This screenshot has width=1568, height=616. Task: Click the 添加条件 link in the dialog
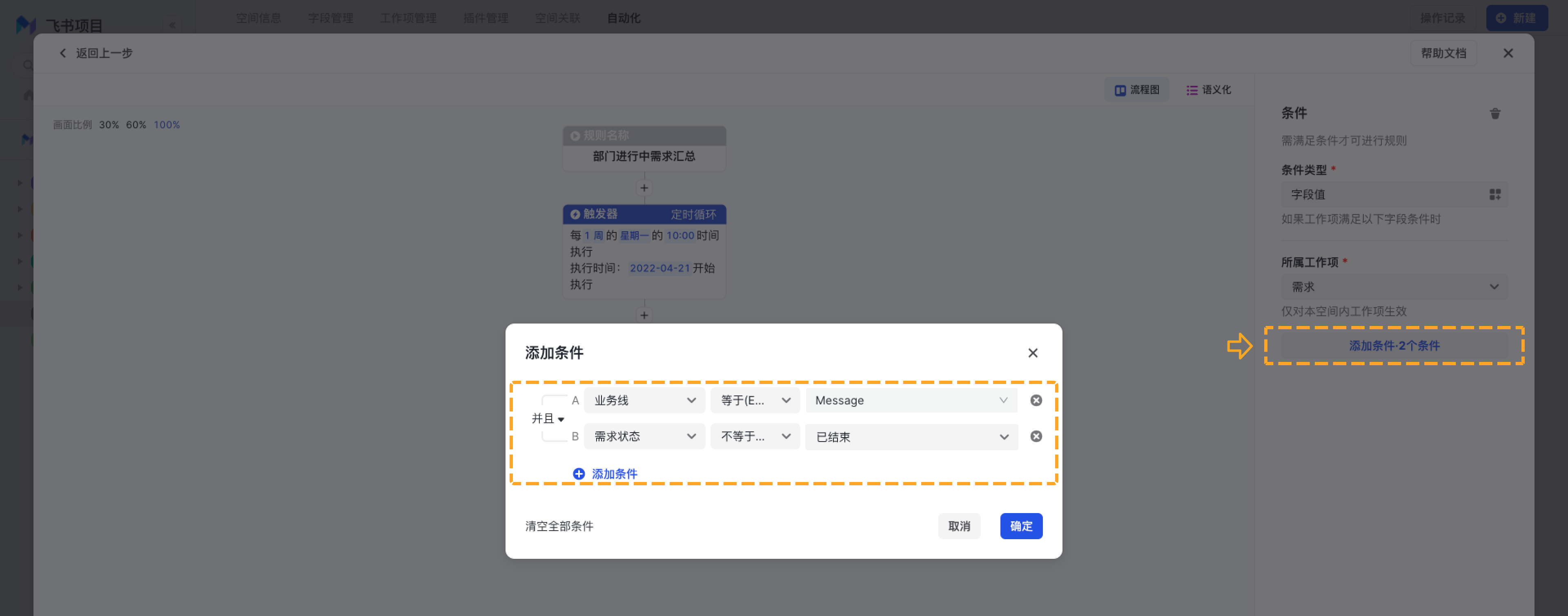[x=615, y=473]
